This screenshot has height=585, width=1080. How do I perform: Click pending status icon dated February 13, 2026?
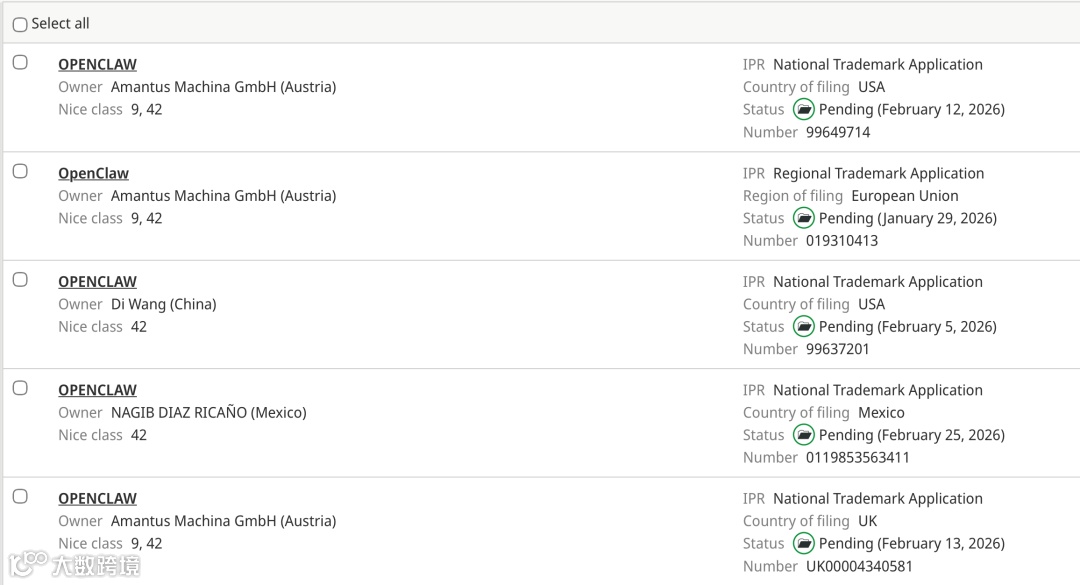click(x=804, y=543)
